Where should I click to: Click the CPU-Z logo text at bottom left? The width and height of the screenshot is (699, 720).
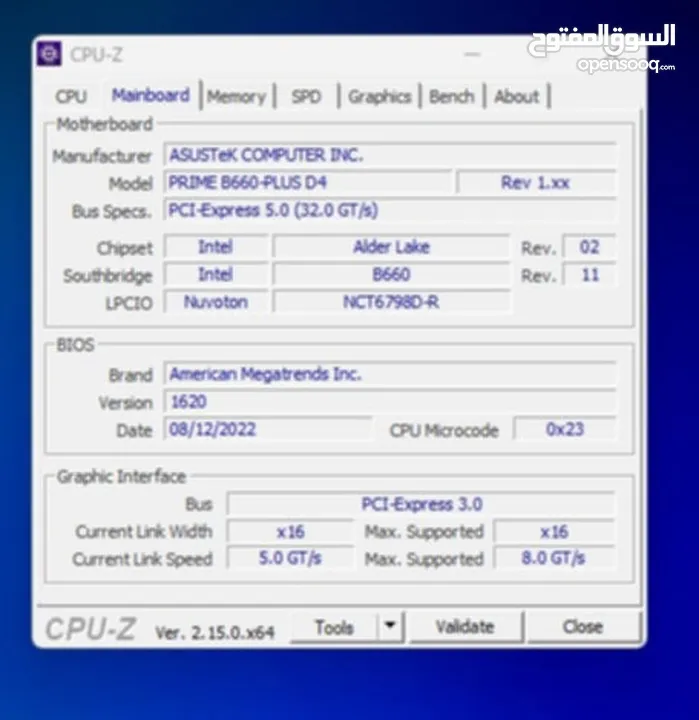(x=91, y=628)
